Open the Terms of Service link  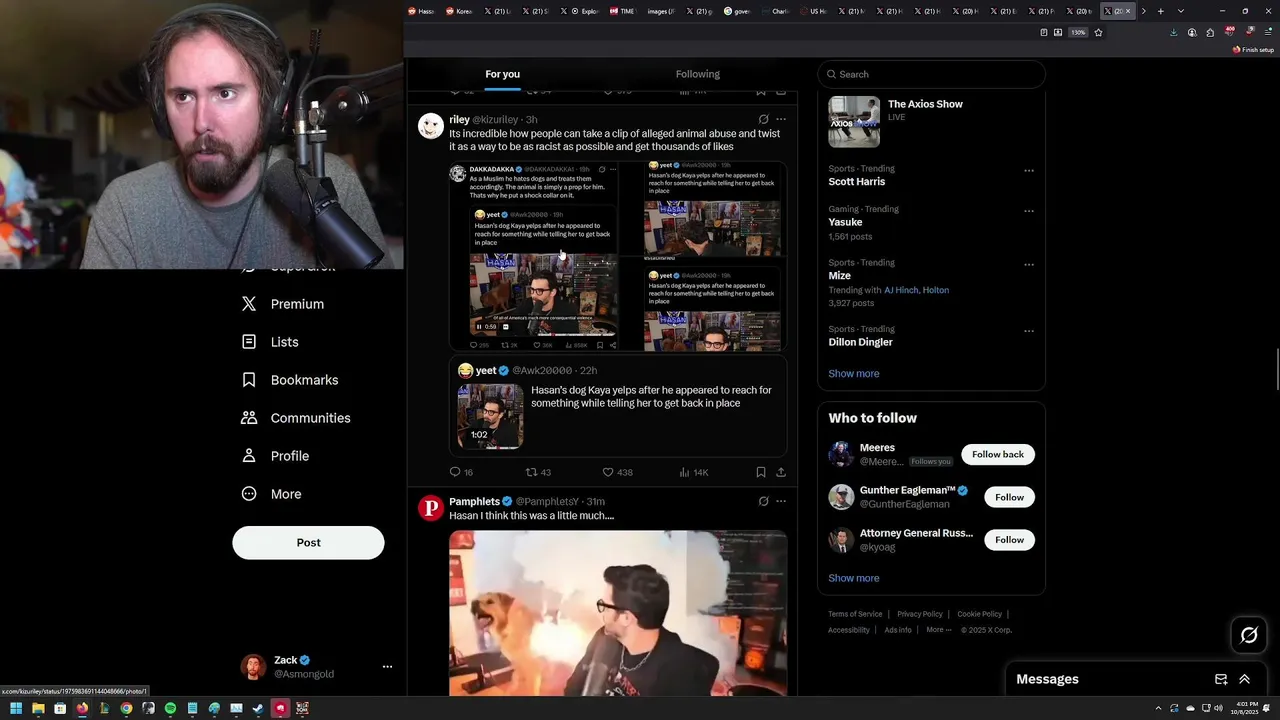point(855,614)
